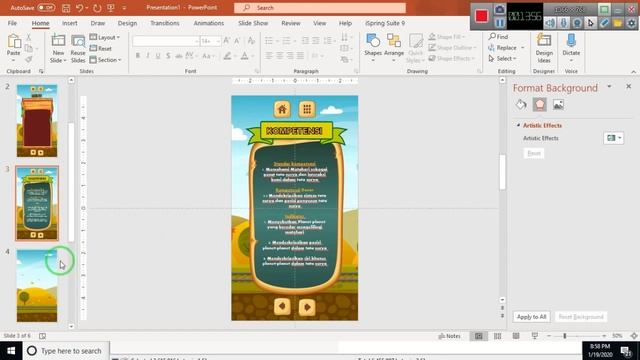Open the Section dropdown

[105, 60]
